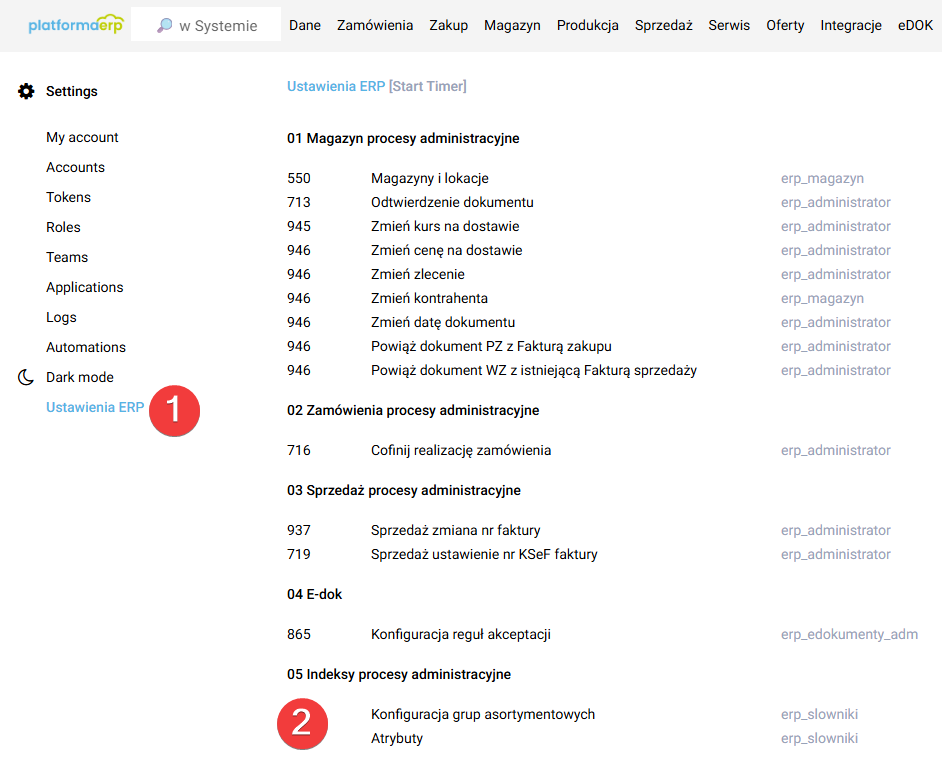Click process number 716
This screenshot has height=764, width=942.
pos(299,450)
